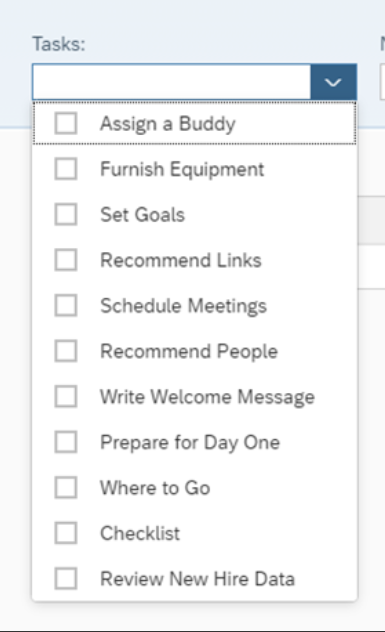Check the Prepare for Day One box
Viewport: 385px width, 632px height.
click(x=66, y=442)
